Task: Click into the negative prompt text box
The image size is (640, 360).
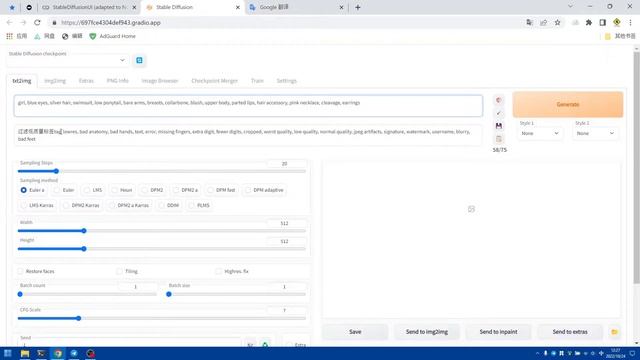Action: click(248, 135)
